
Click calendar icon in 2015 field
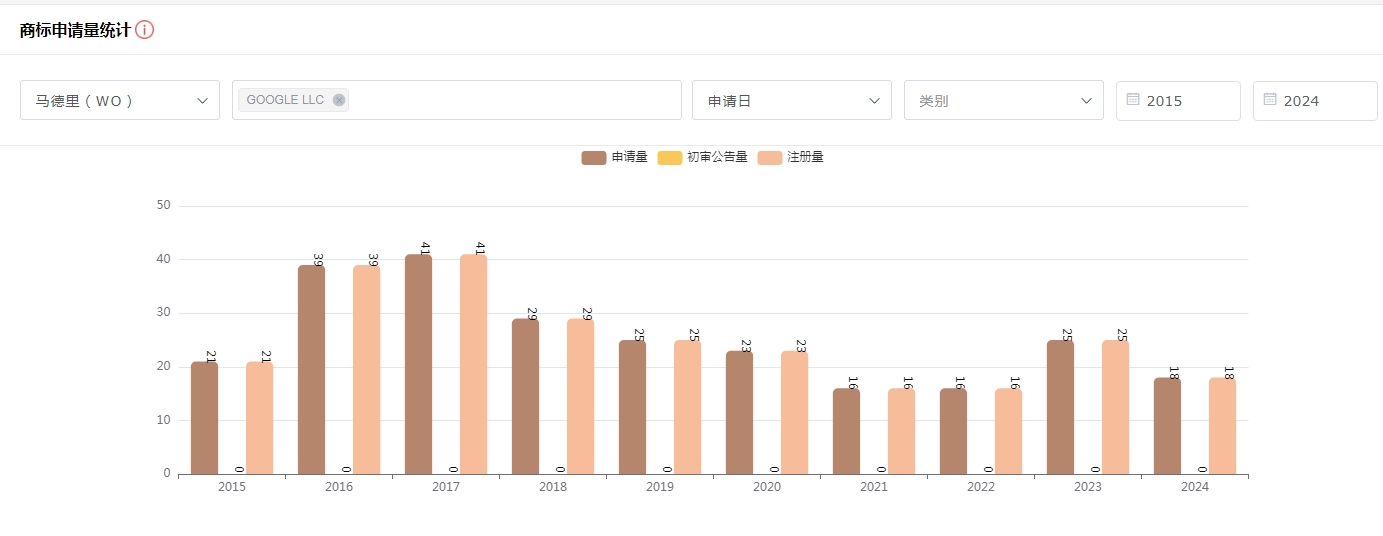(x=1133, y=100)
